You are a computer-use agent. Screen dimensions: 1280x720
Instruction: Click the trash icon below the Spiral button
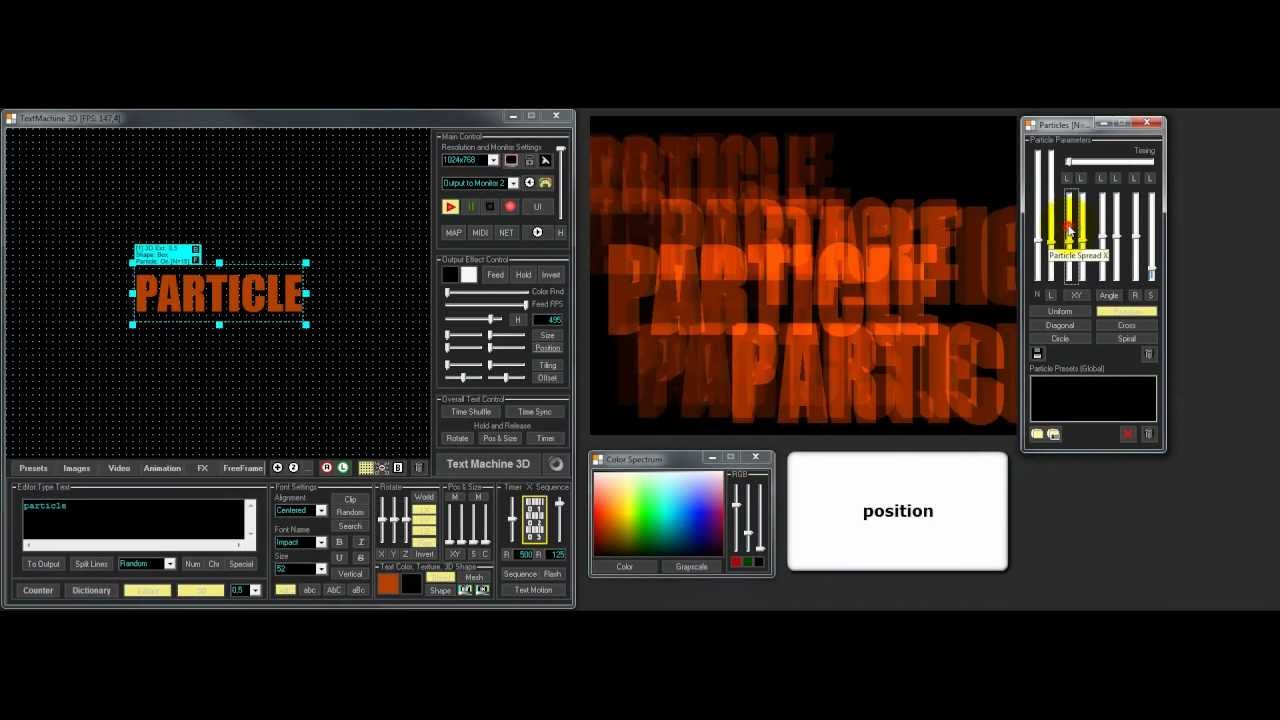pyautogui.click(x=1149, y=354)
